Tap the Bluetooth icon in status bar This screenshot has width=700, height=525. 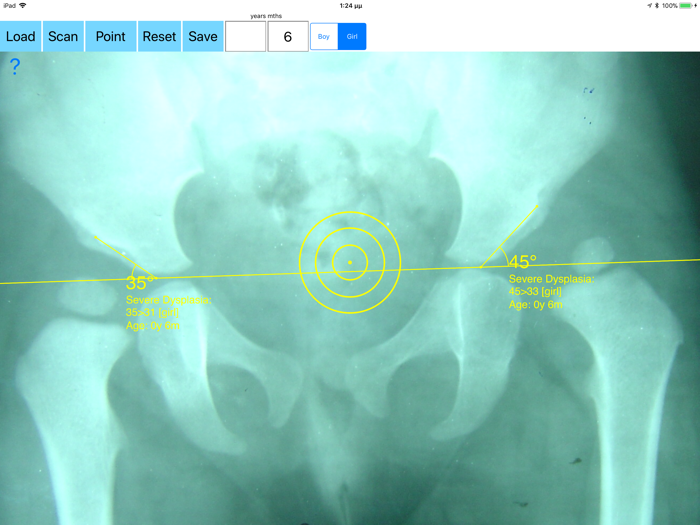point(657,5)
